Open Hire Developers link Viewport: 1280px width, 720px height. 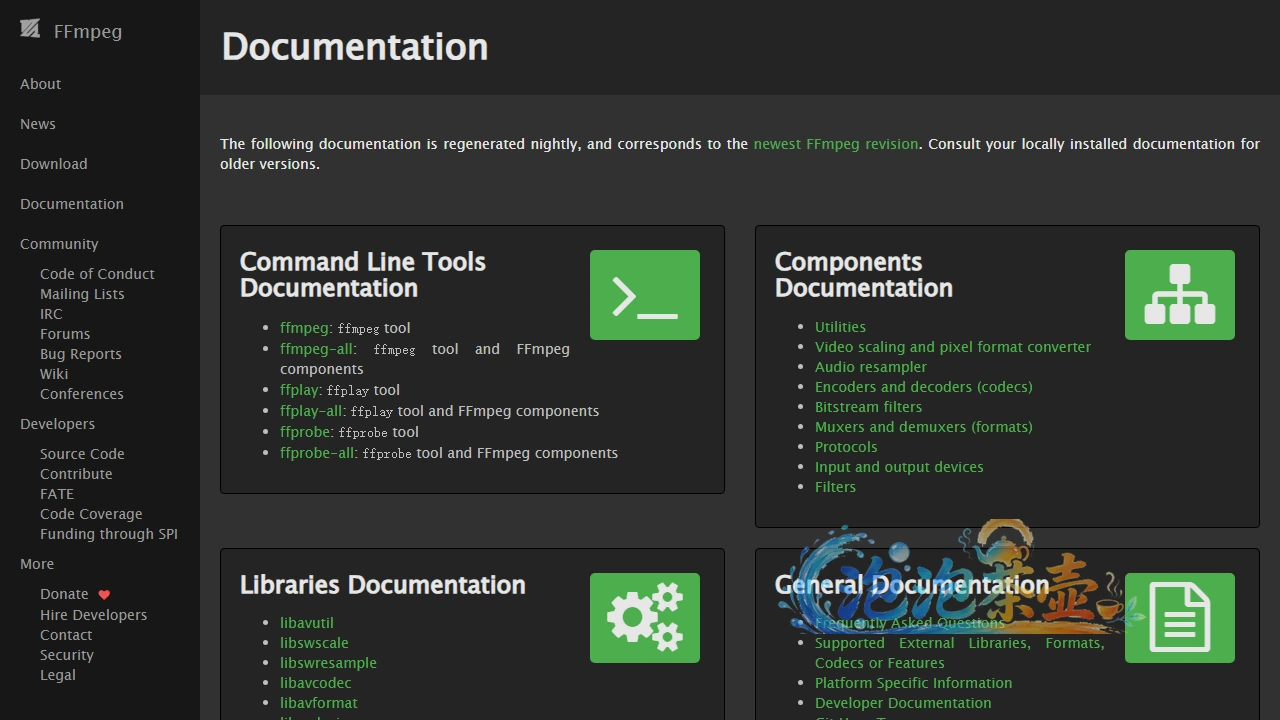[x=93, y=615]
